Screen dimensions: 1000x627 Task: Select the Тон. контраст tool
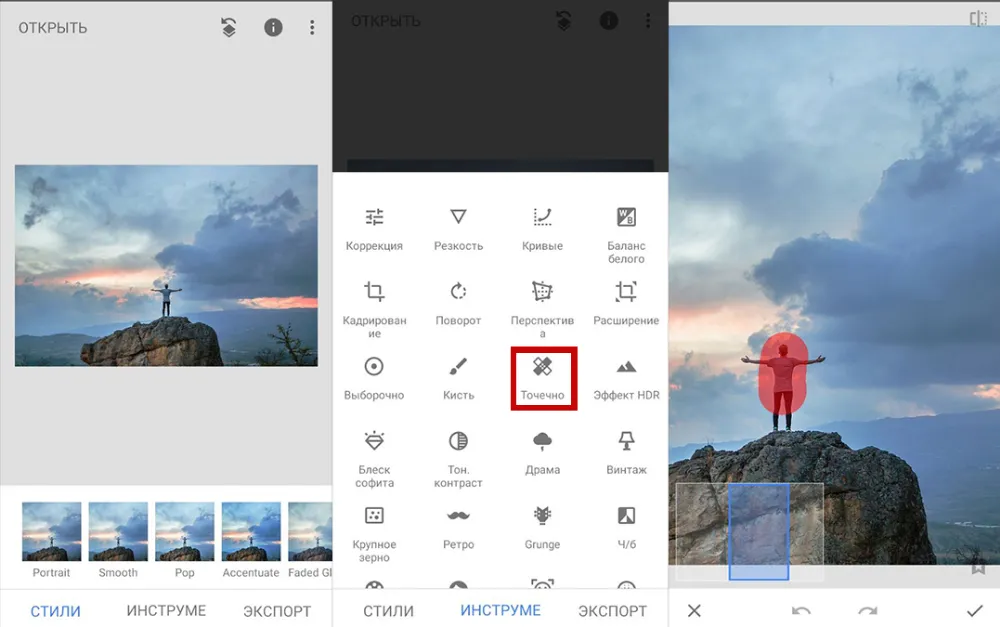click(458, 459)
